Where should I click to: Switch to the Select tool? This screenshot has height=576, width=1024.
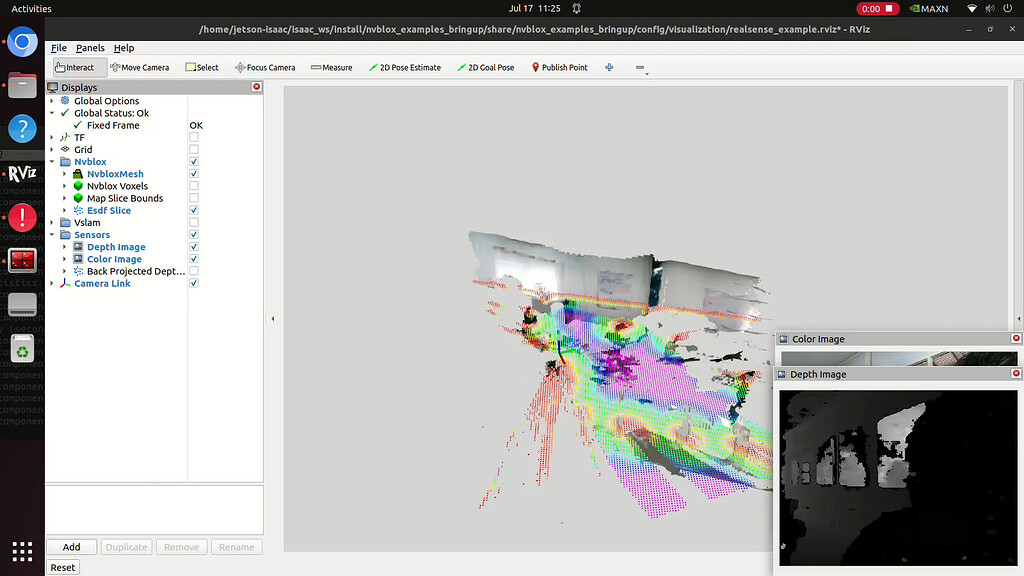pyautogui.click(x=204, y=67)
